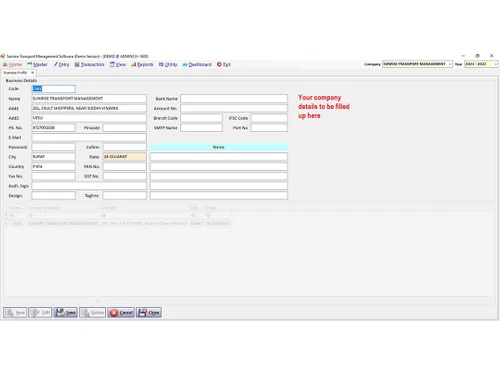Click the Design. field
Image resolution: width=500 pixels, height=375 pixels.
[x=54, y=196]
